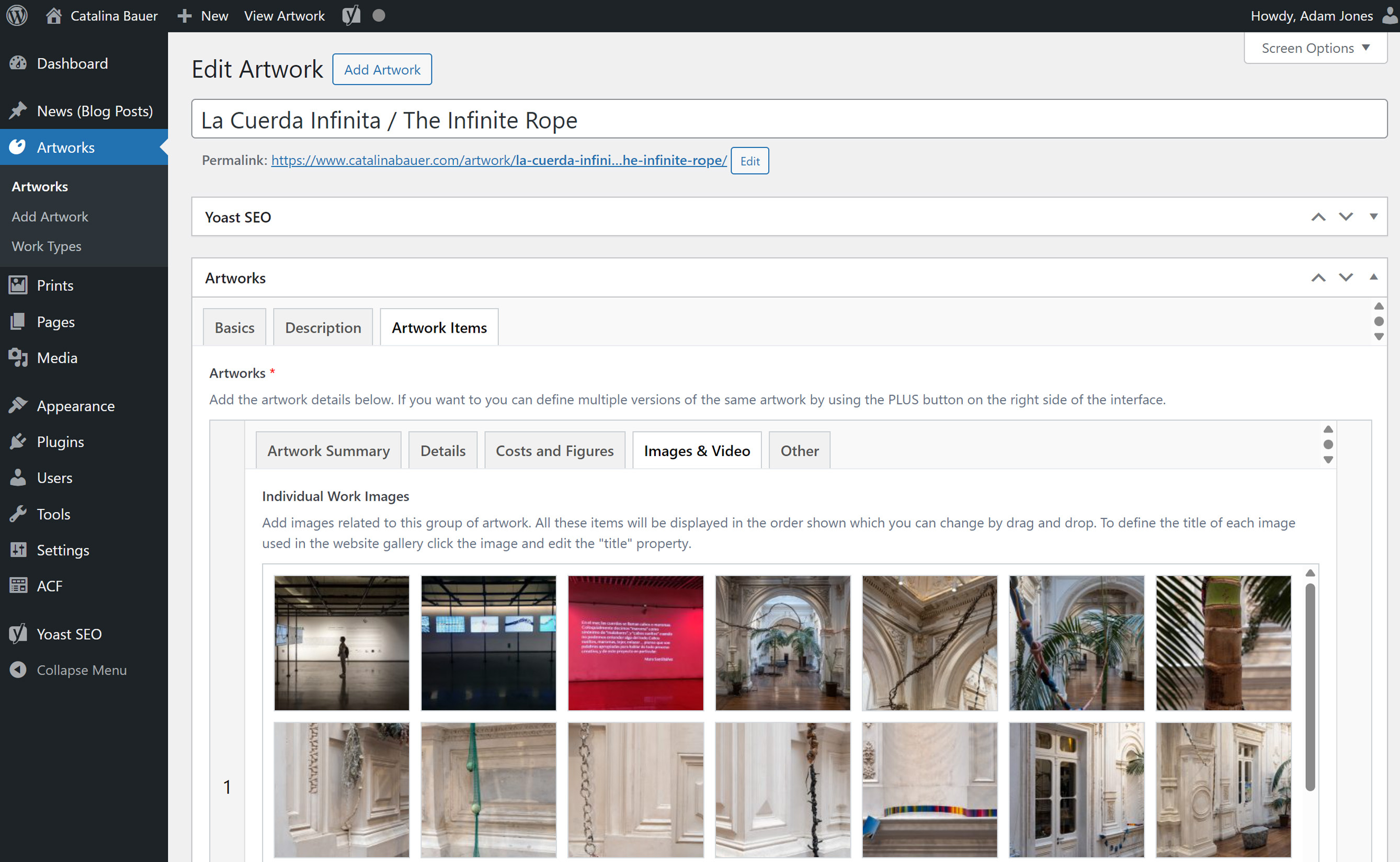Click the Add Artwork button

(x=382, y=69)
